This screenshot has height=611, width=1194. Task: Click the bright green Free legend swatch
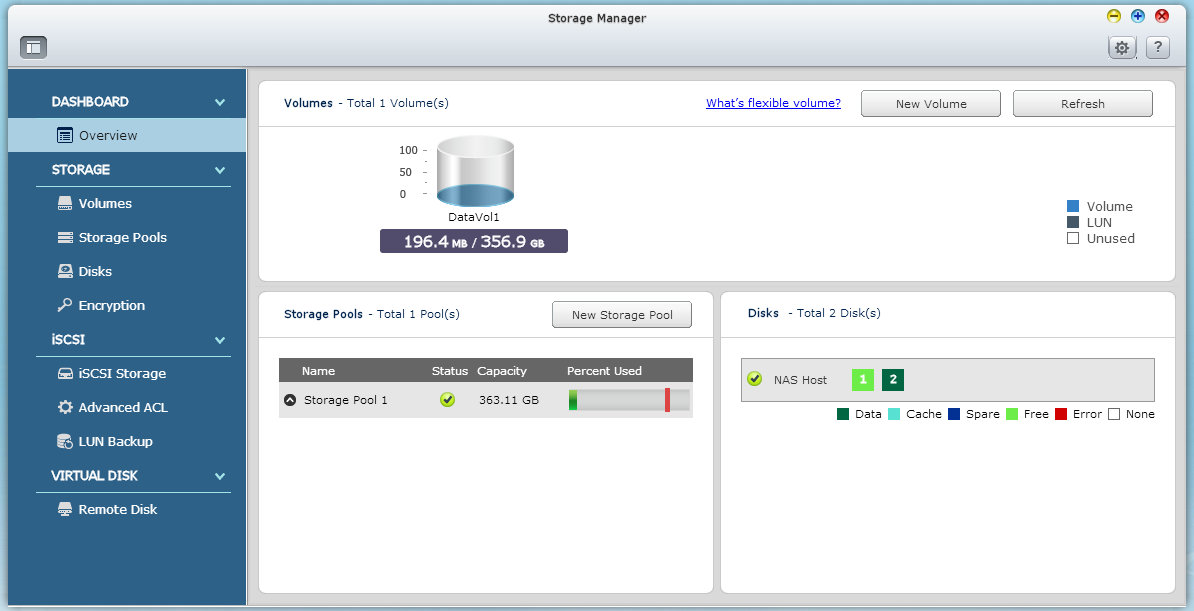pyautogui.click(x=1012, y=414)
